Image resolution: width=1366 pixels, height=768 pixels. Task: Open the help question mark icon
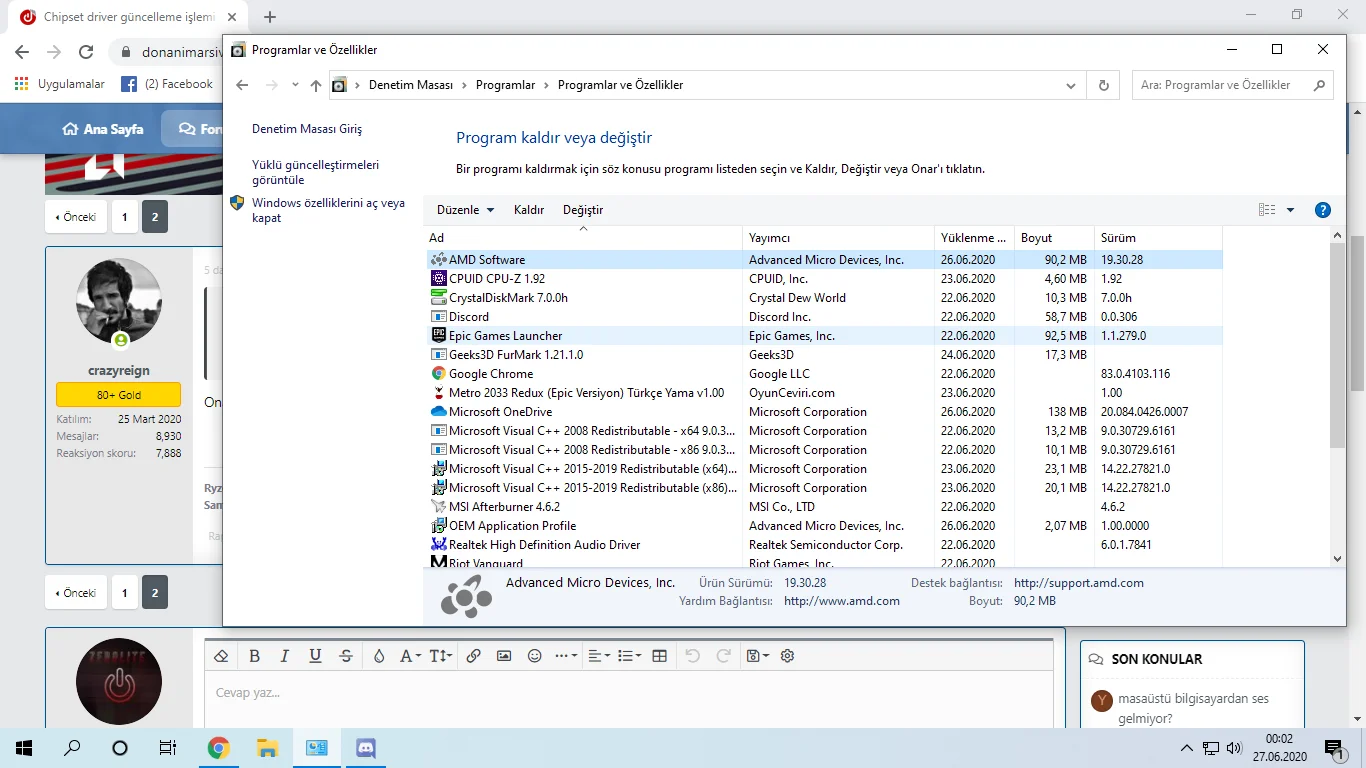point(1322,210)
